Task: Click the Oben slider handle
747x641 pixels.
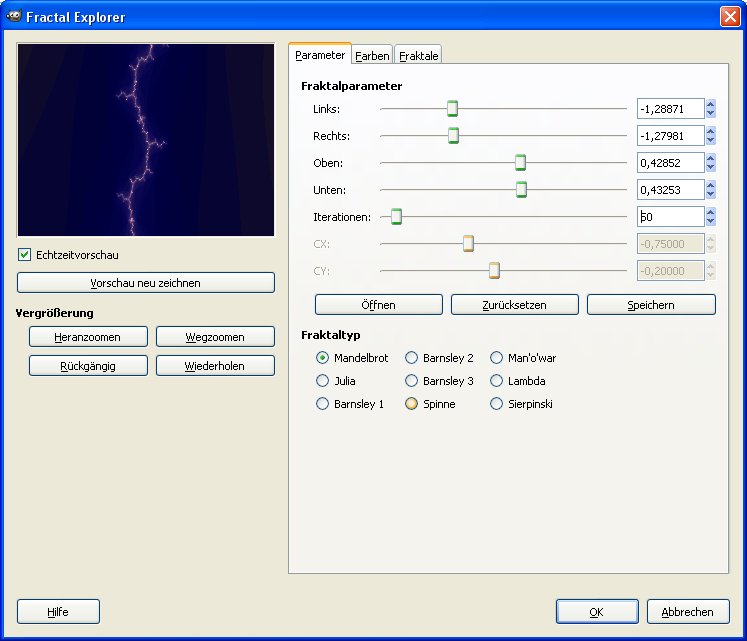Action: click(x=520, y=163)
